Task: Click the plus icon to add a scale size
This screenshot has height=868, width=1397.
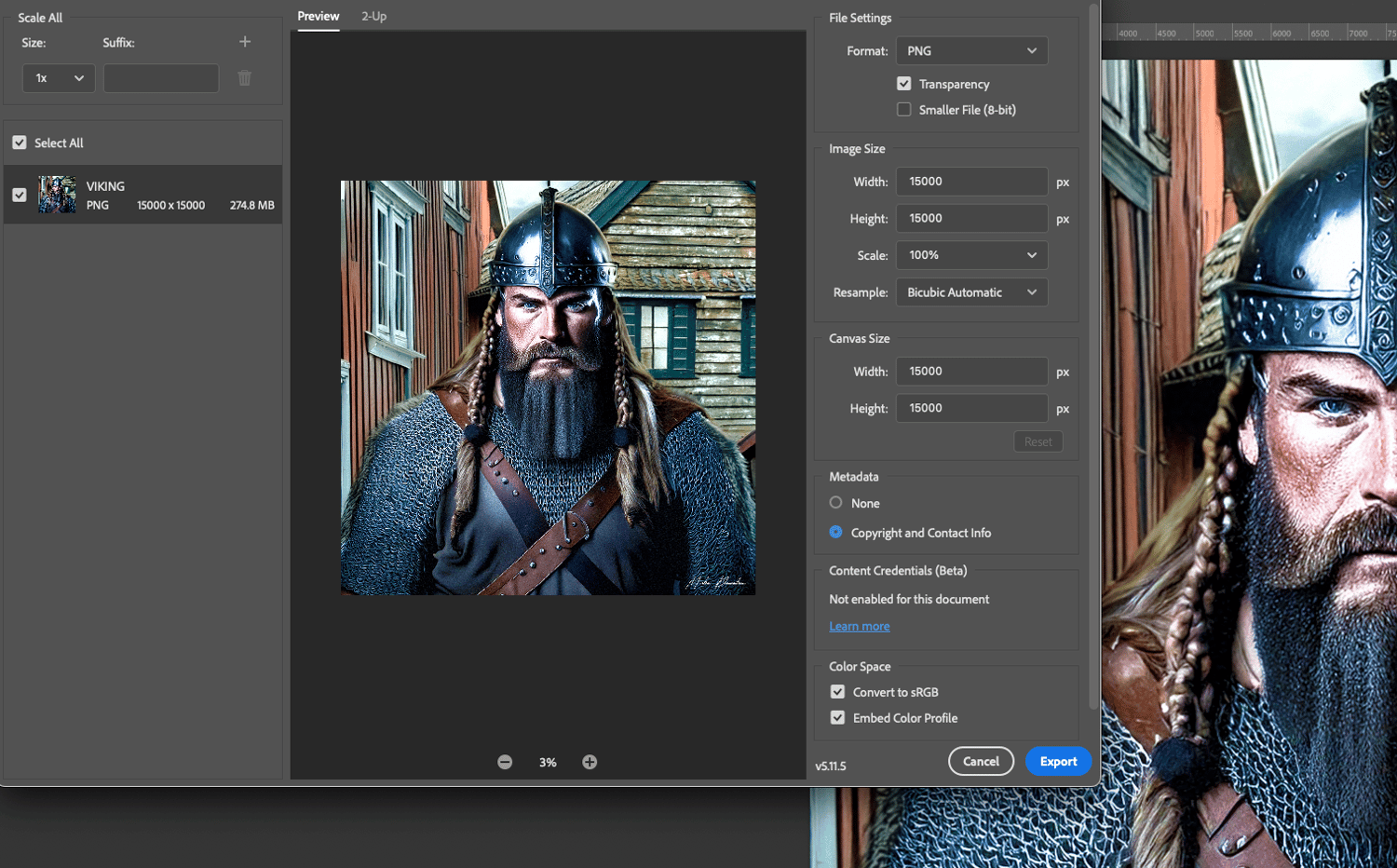Action: click(x=245, y=42)
